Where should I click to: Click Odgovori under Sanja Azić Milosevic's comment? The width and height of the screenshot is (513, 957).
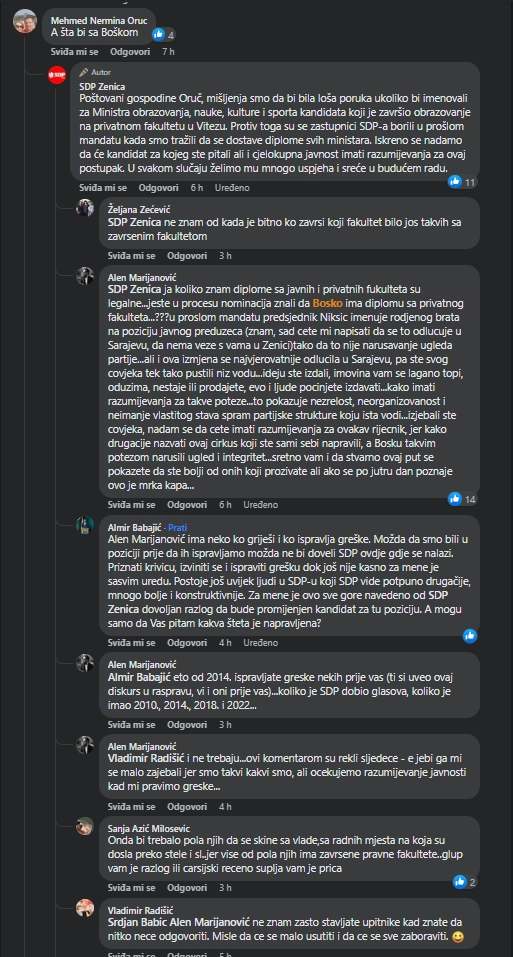coord(187,886)
